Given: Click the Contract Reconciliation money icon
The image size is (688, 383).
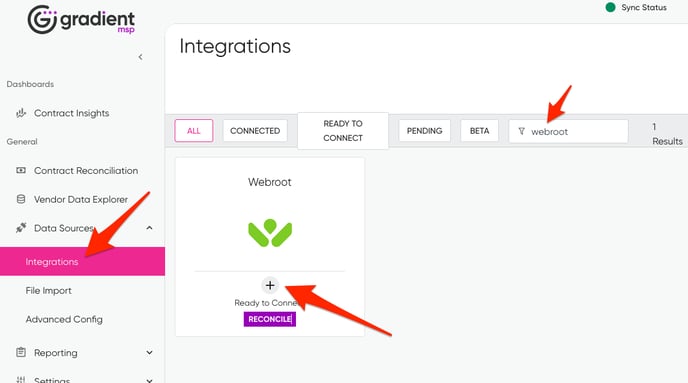Looking at the screenshot, I should coord(21,170).
